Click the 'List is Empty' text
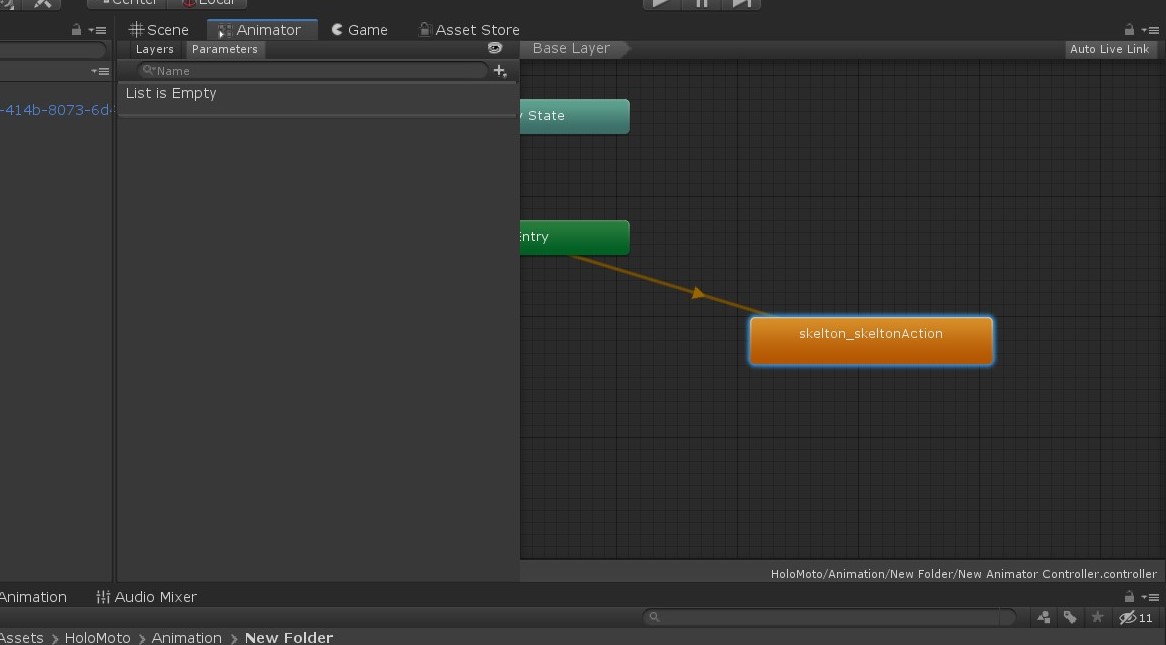Image resolution: width=1166 pixels, height=645 pixels. point(171,93)
